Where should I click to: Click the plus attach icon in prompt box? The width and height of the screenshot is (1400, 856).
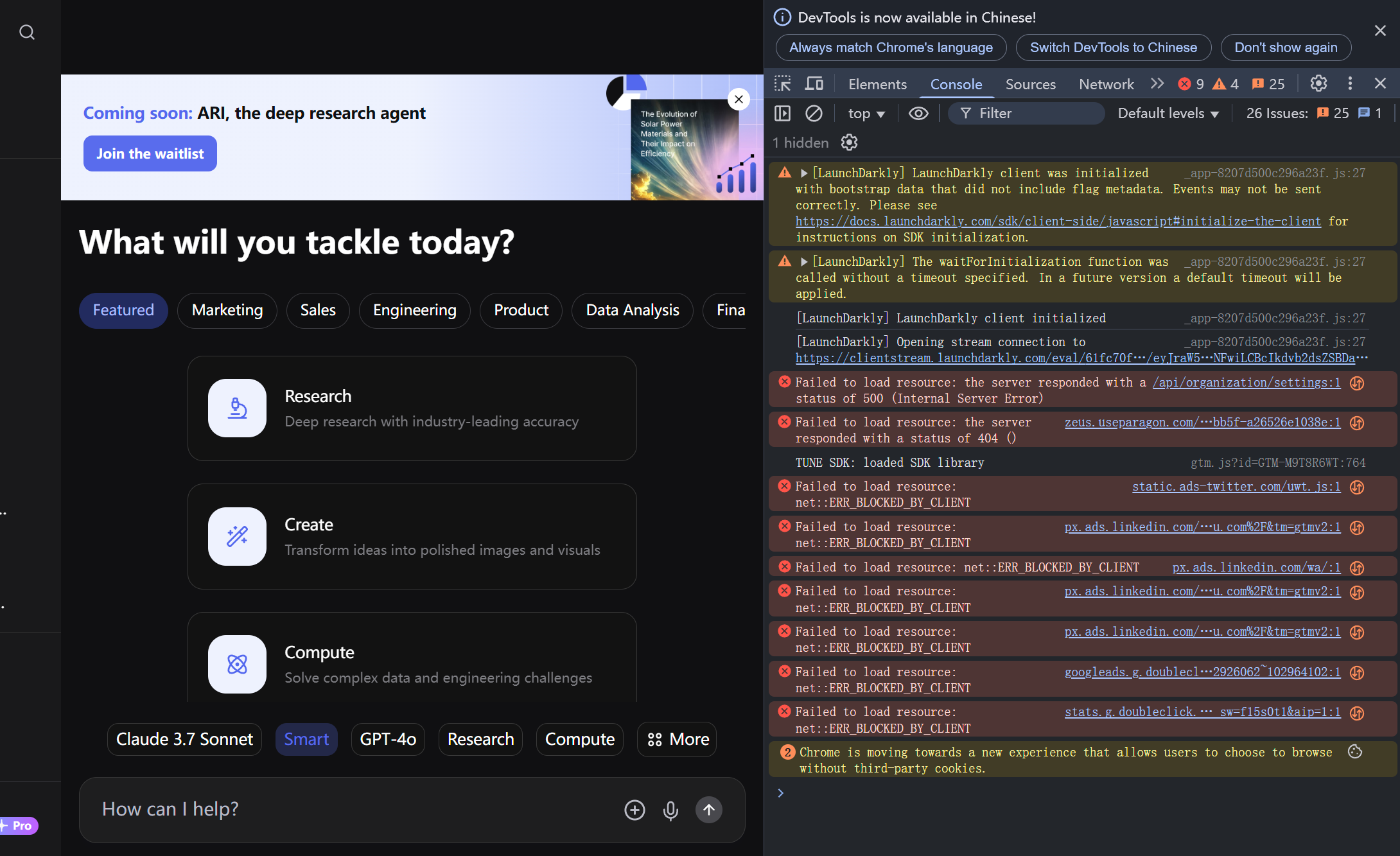(634, 810)
